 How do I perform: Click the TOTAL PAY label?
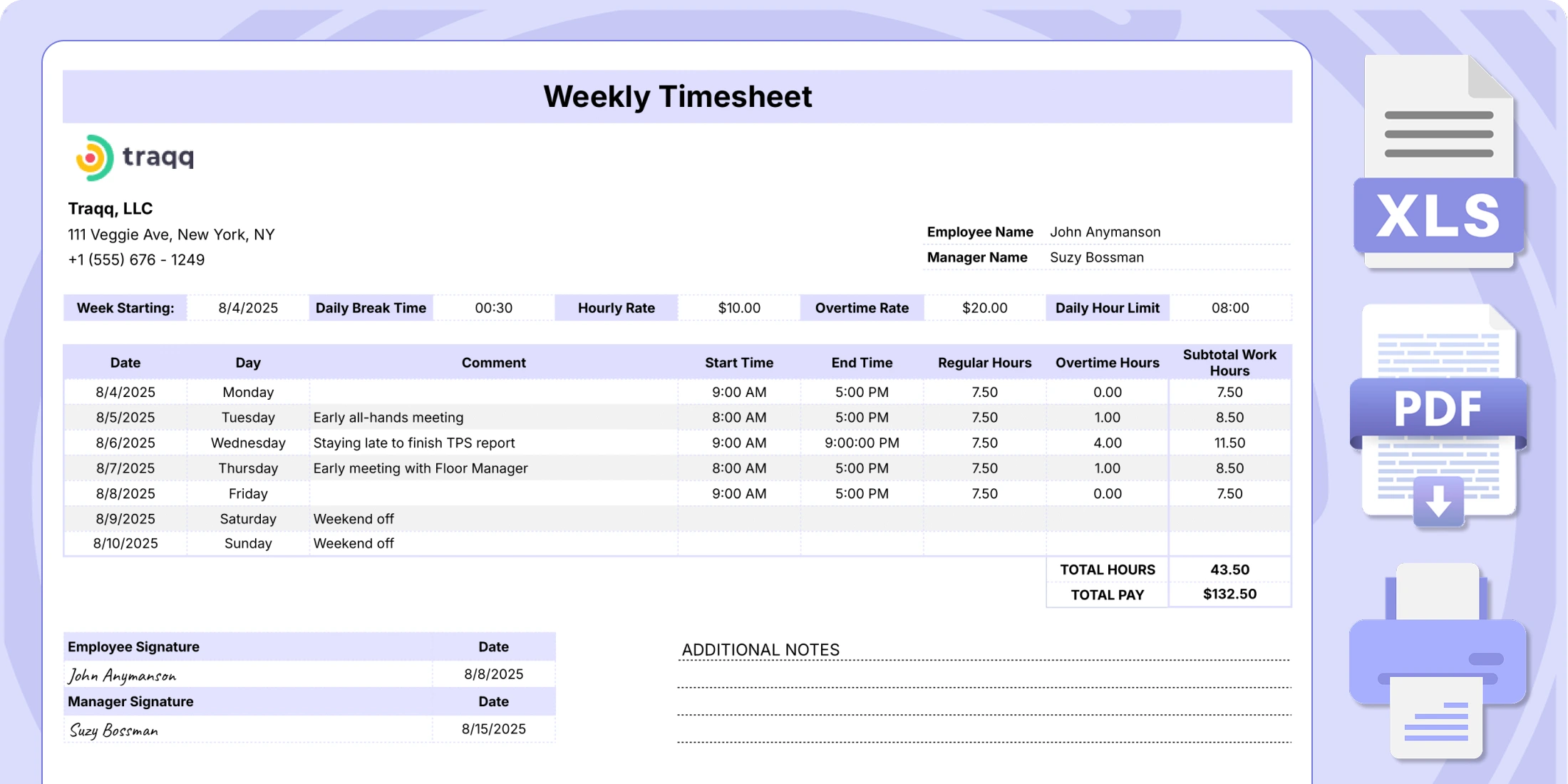(1108, 594)
